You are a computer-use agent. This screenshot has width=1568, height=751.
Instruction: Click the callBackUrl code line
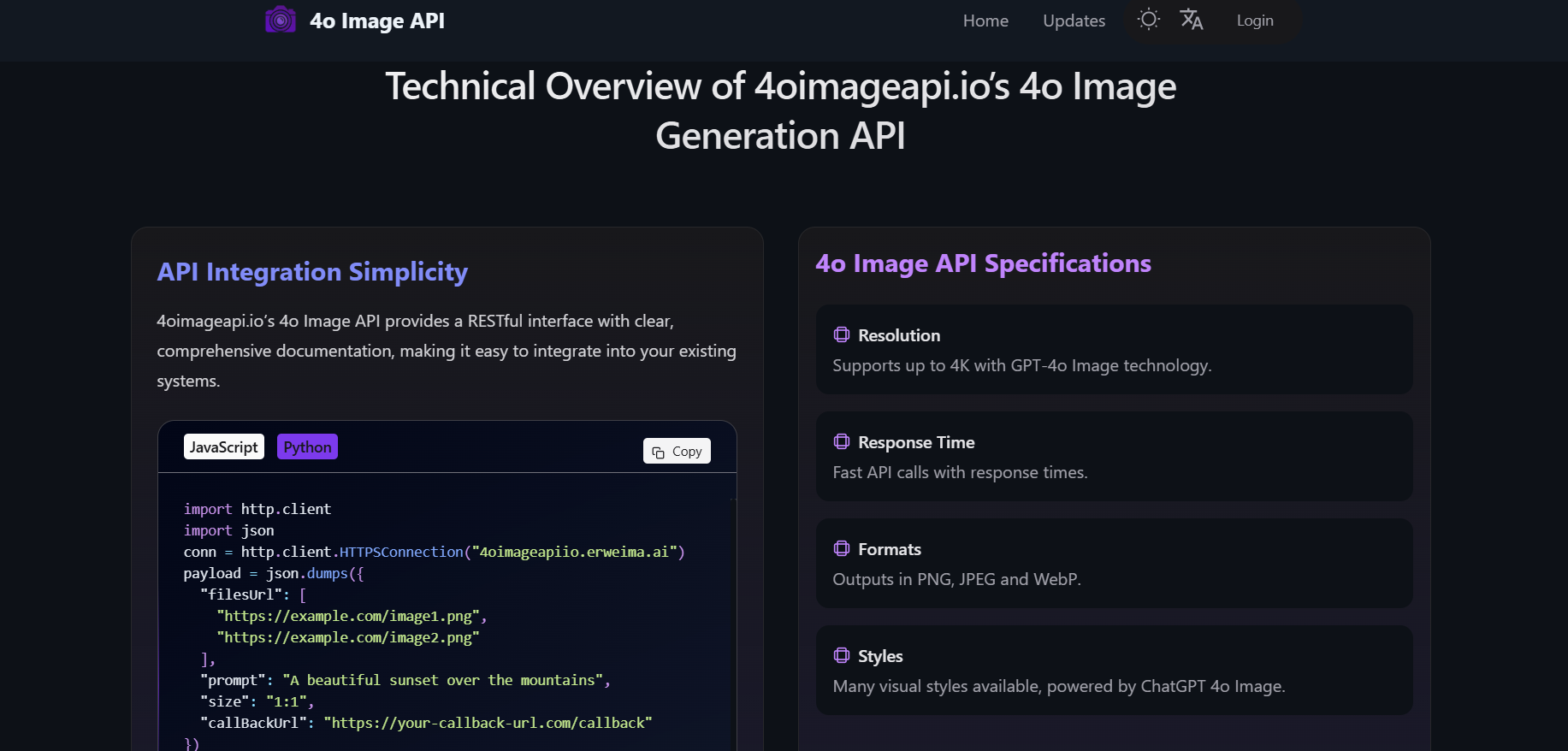coord(426,723)
